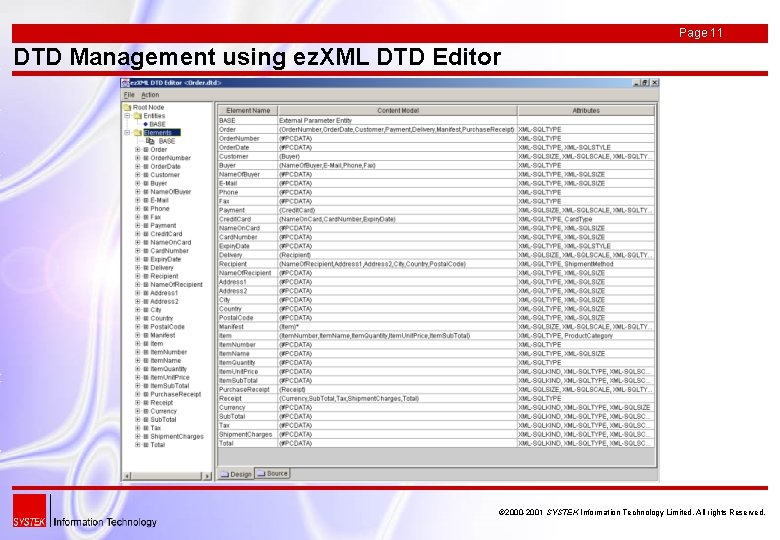Click the Attributes column header
The height and width of the screenshot is (540, 780).
585,110
